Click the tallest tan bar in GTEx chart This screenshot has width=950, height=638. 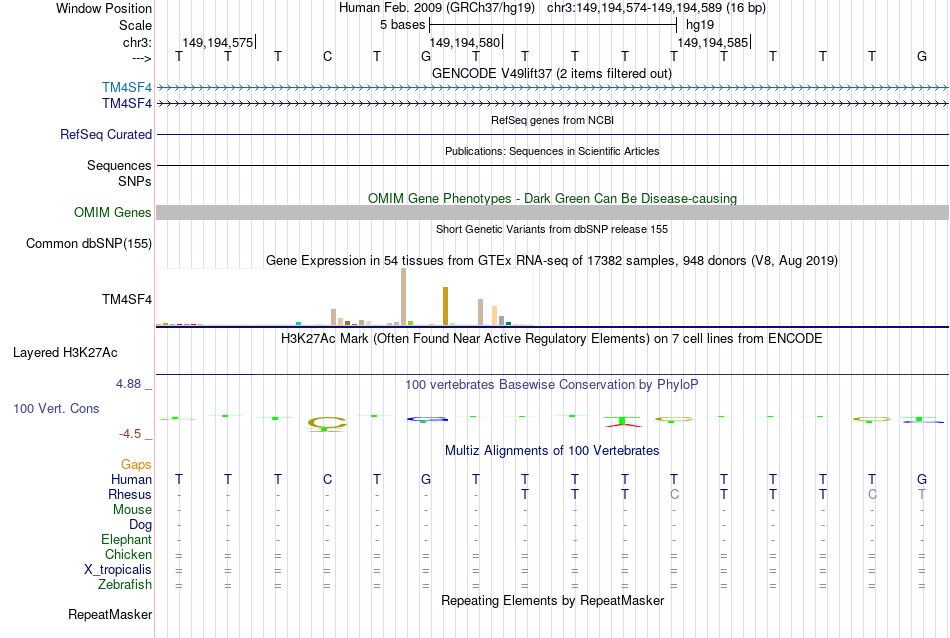tap(404, 297)
